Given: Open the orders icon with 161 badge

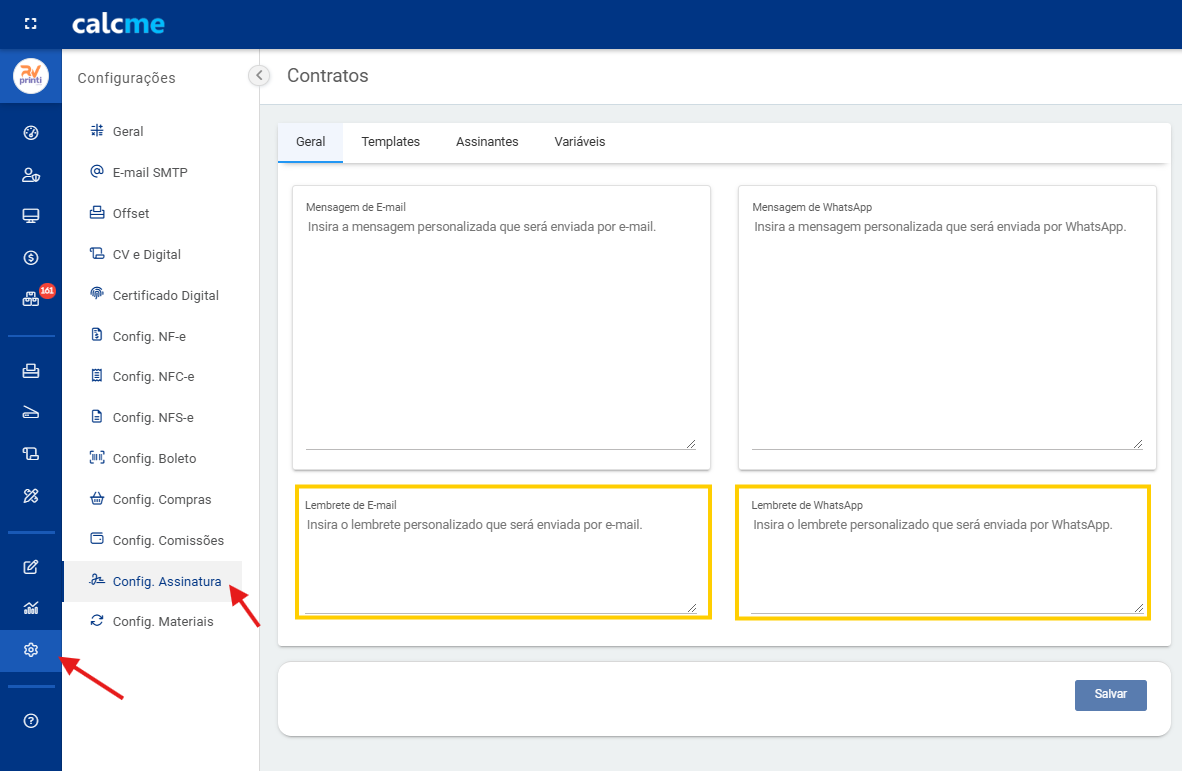Looking at the screenshot, I should (31, 299).
